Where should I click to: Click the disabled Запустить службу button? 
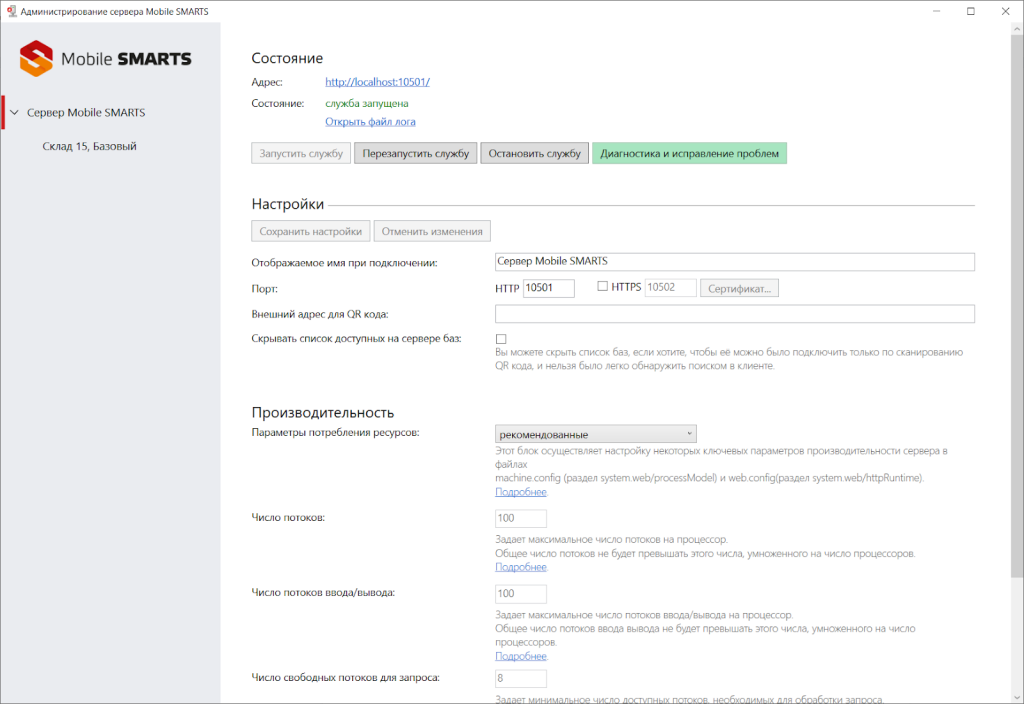tap(301, 153)
